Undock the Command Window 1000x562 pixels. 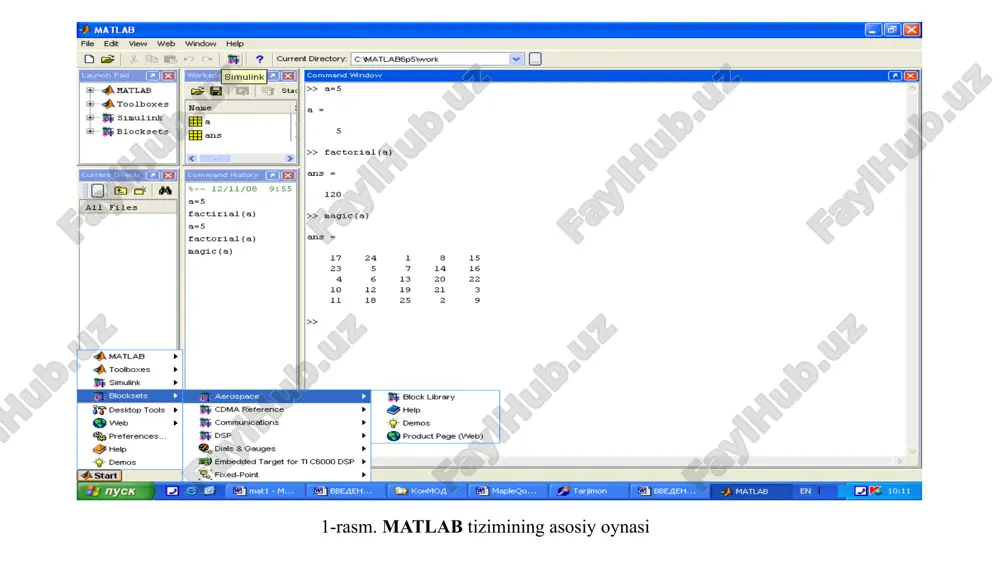click(895, 75)
